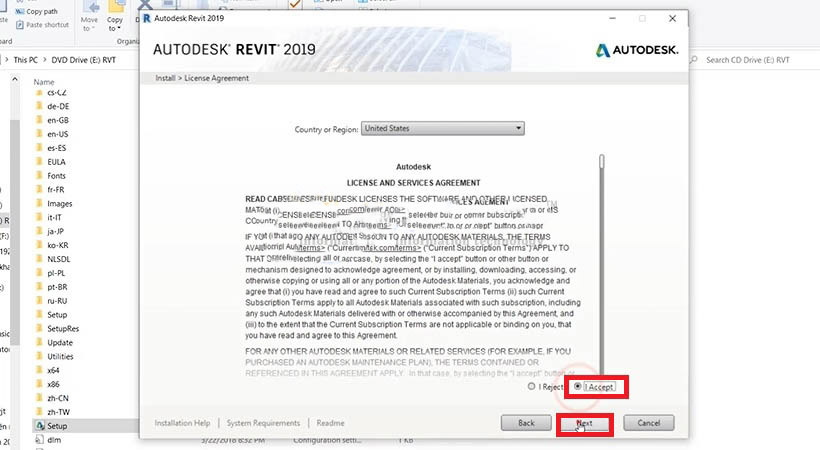This screenshot has width=820, height=450.
Task: Click Paste shortcut in Explorer ribbon
Action: click(x=42, y=25)
